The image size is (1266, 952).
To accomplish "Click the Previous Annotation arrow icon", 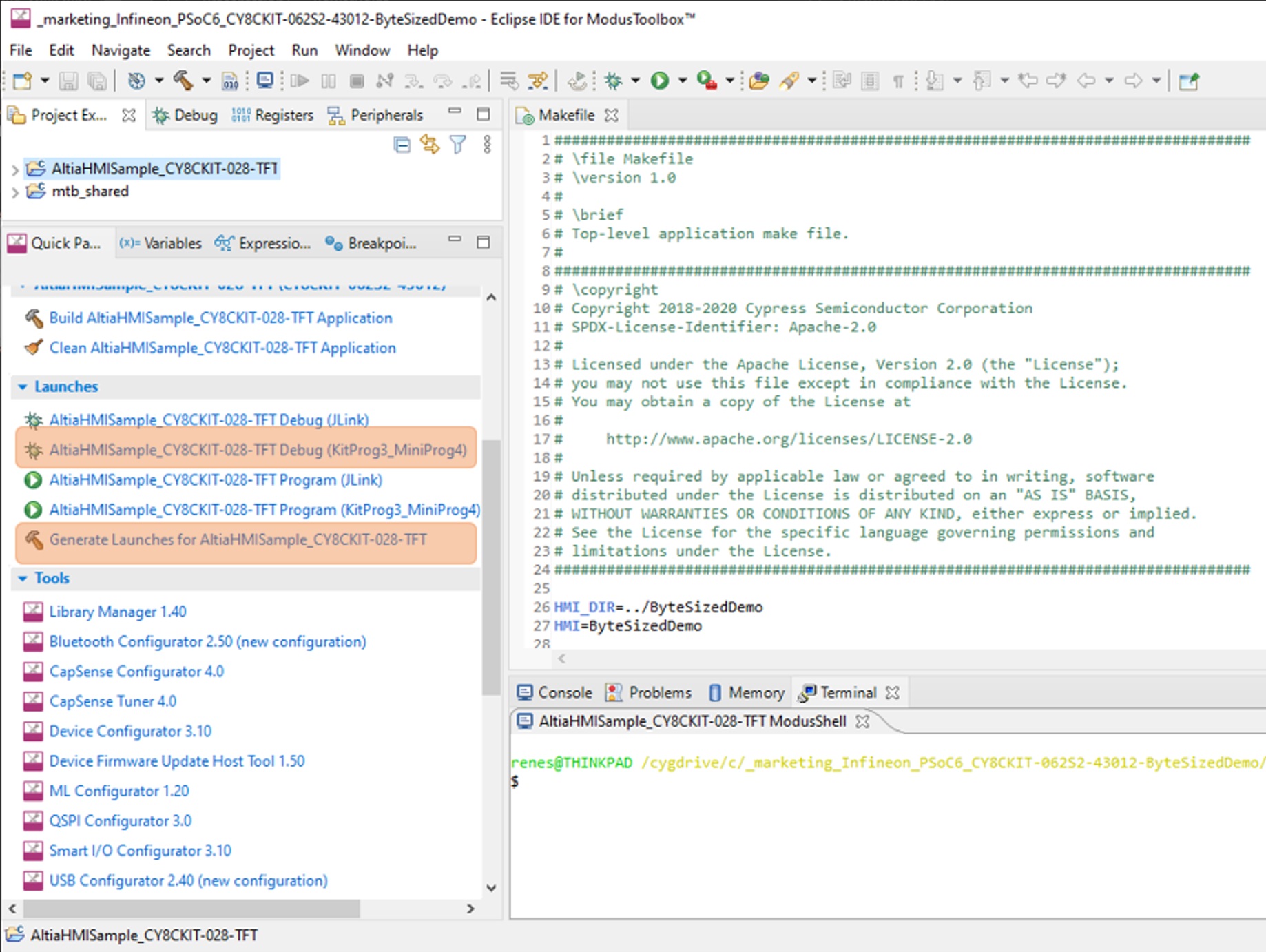I will point(982,81).
